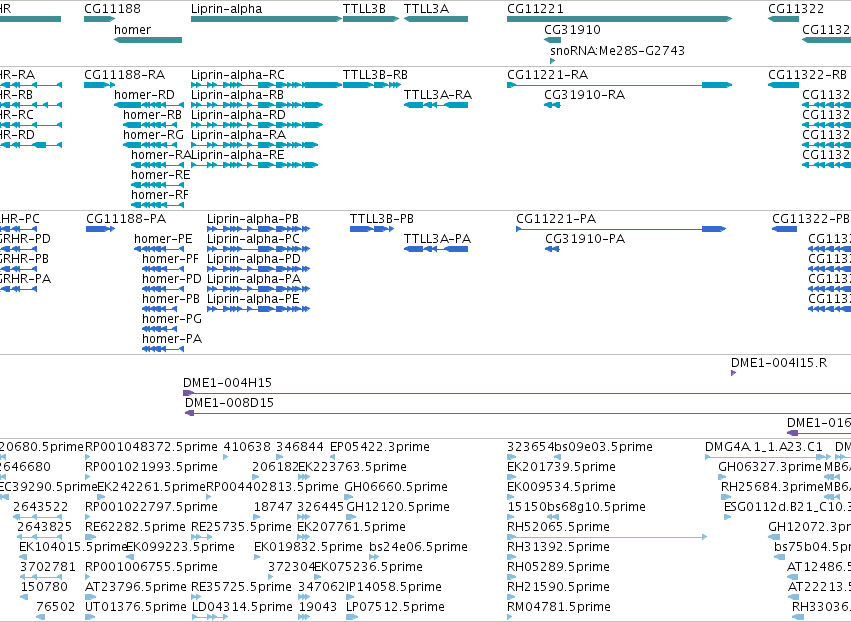
Task: Open BAC clone DME1-004H15
Action: click(517, 393)
